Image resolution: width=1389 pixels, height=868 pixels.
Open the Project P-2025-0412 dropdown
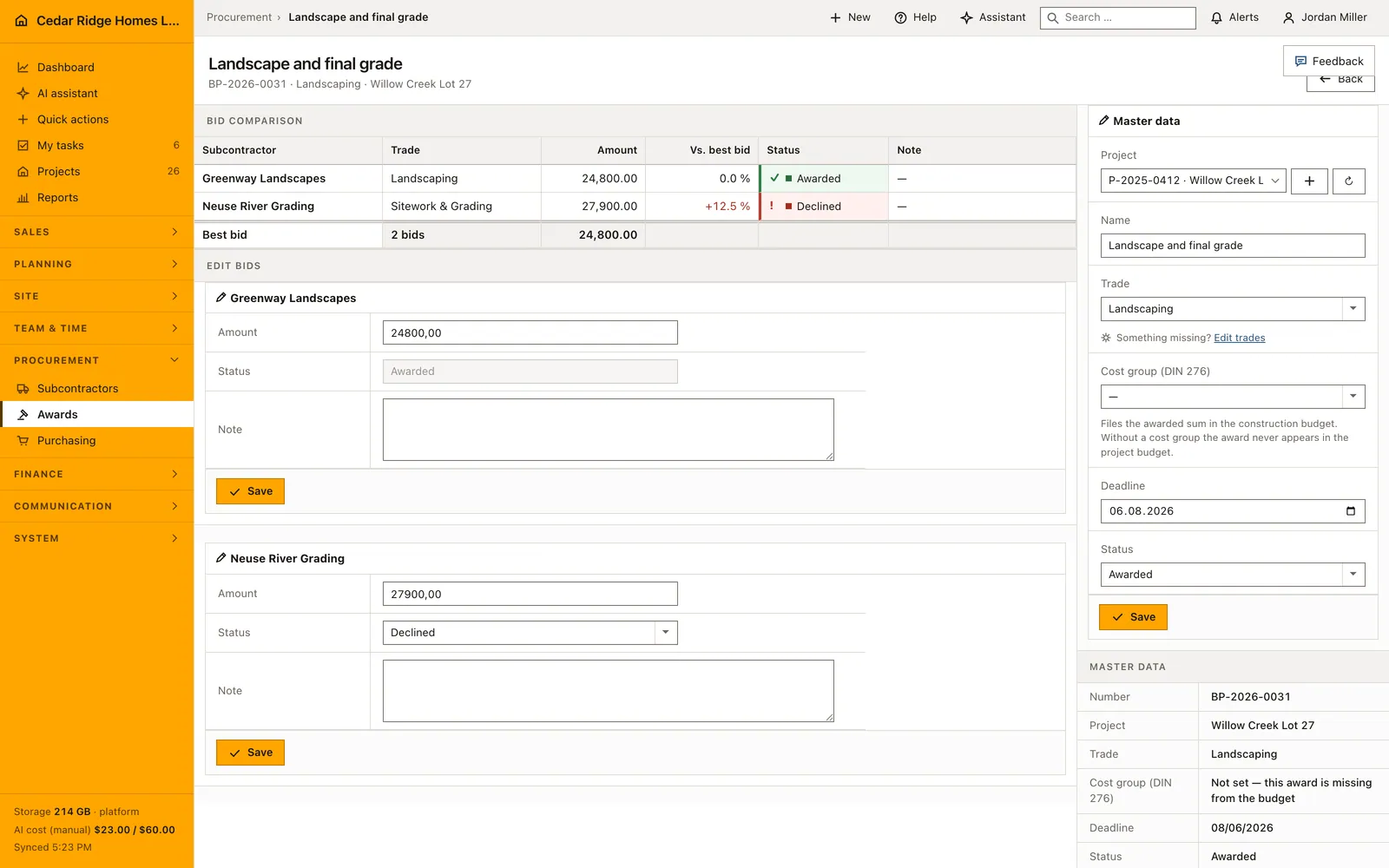click(1194, 181)
